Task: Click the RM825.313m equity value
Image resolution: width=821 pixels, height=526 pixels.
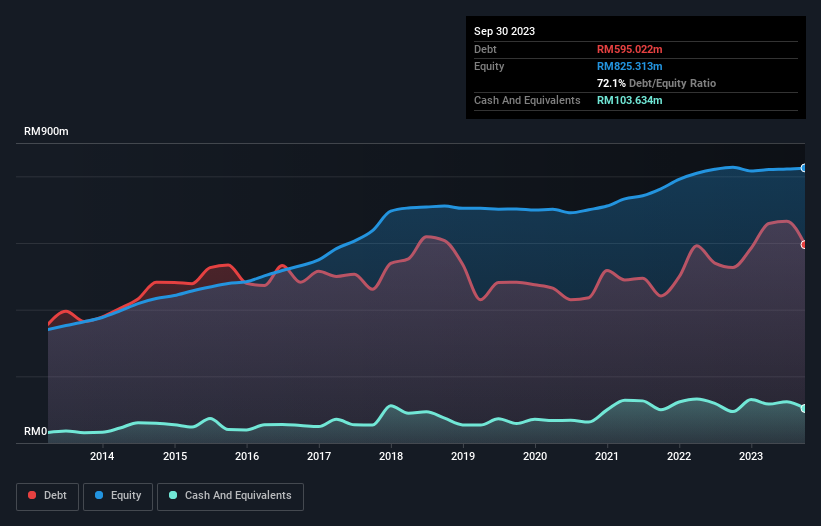Action: (629, 66)
